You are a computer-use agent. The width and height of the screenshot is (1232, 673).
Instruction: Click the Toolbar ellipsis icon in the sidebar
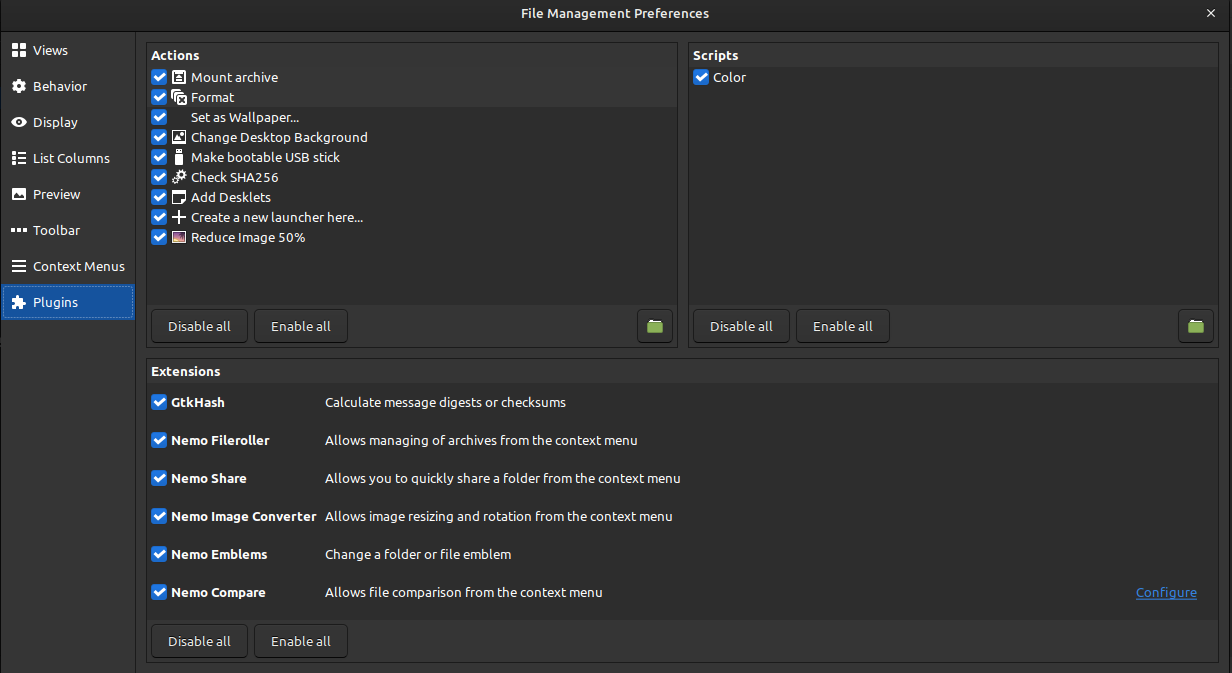click(x=18, y=230)
